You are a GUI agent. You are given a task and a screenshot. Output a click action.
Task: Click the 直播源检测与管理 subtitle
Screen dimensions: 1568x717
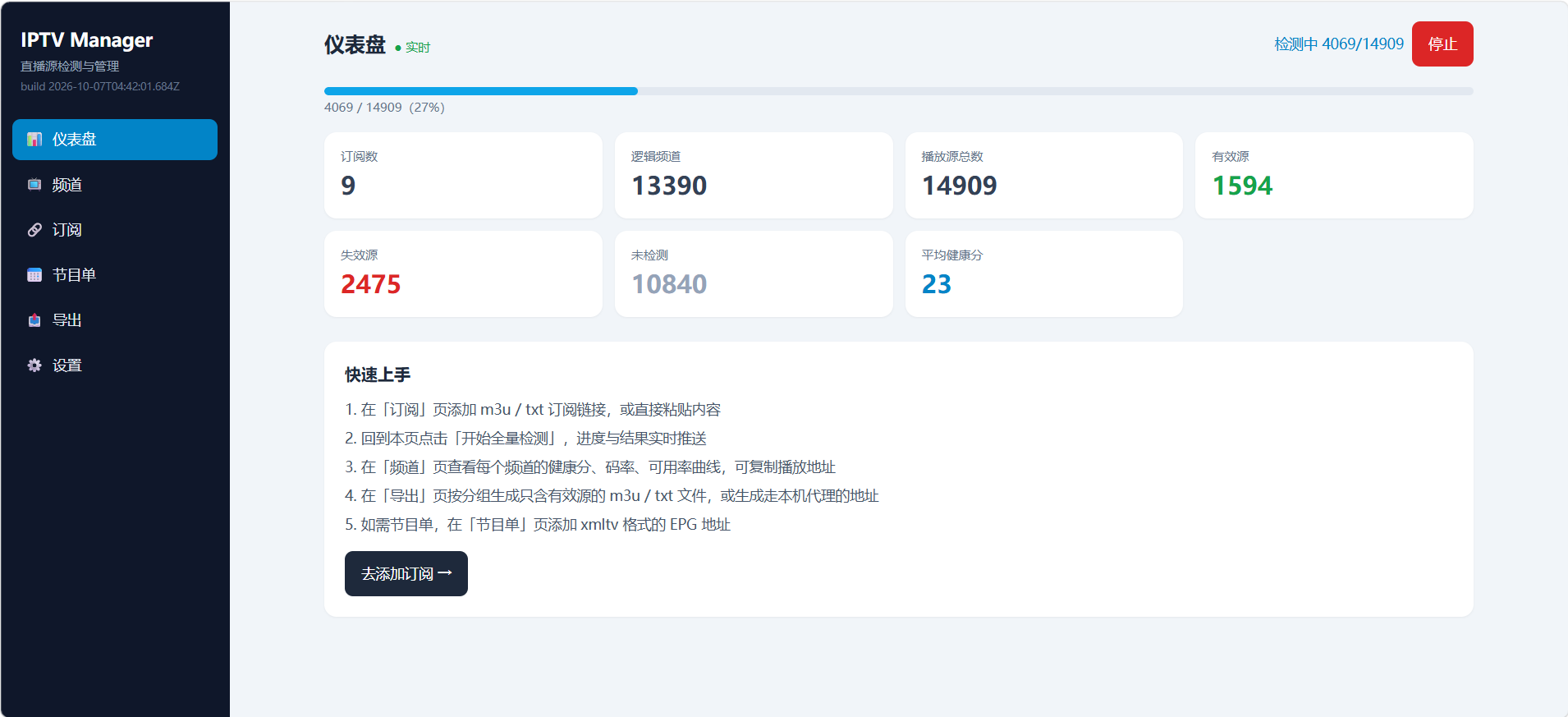coord(70,67)
